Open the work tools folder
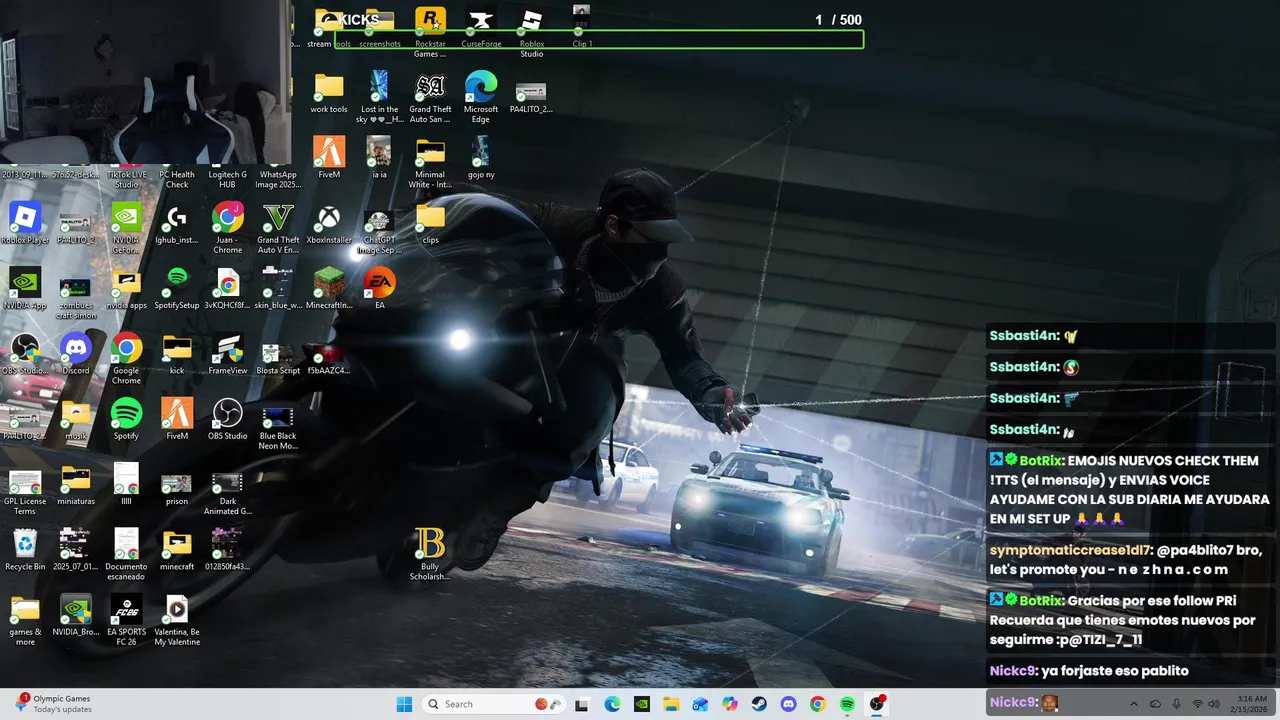The width and height of the screenshot is (1280, 720). pos(329,93)
